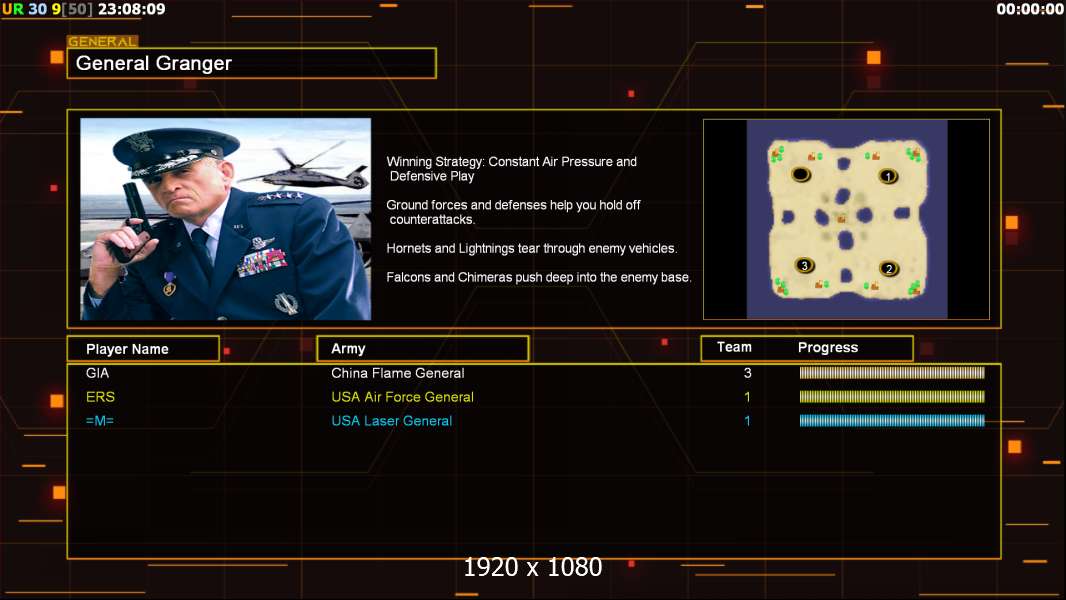Click the map preview thumbnail
Image resolution: width=1066 pixels, height=600 pixels.
click(x=846, y=219)
